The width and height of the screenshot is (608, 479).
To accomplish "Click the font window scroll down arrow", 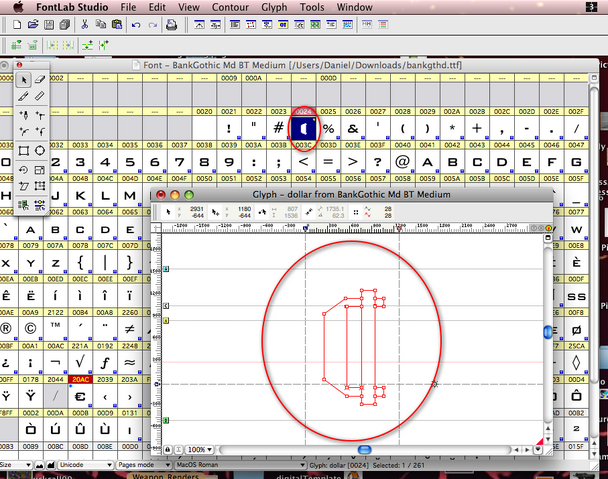I will pos(594,454).
